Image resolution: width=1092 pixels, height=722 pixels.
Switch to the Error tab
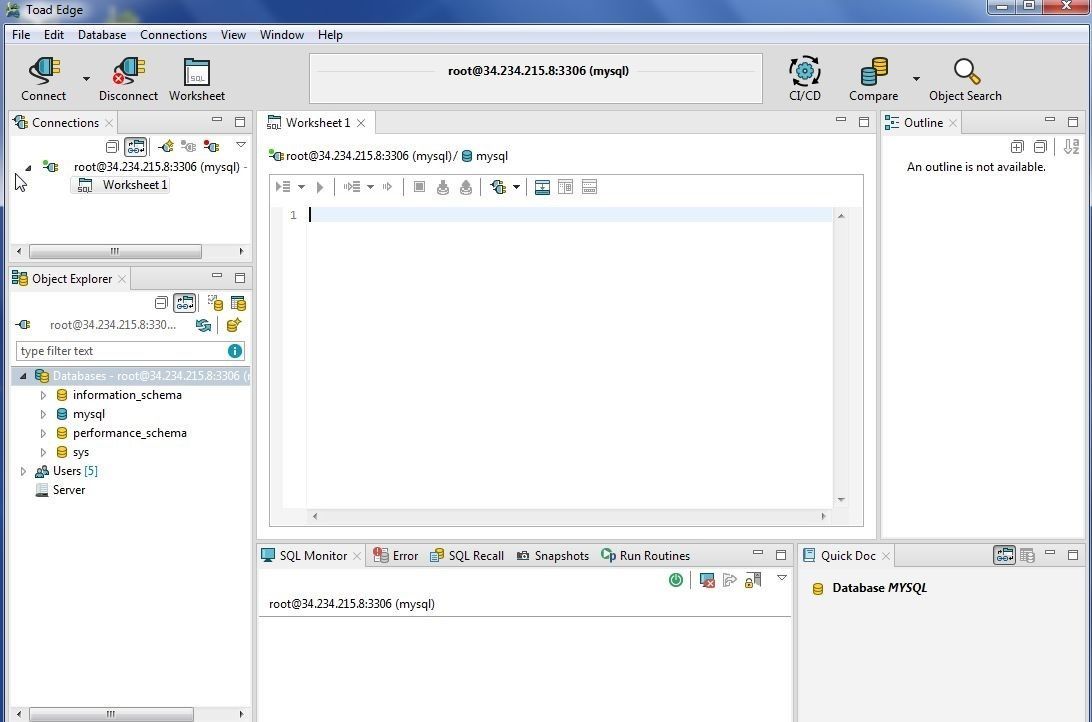pos(396,556)
